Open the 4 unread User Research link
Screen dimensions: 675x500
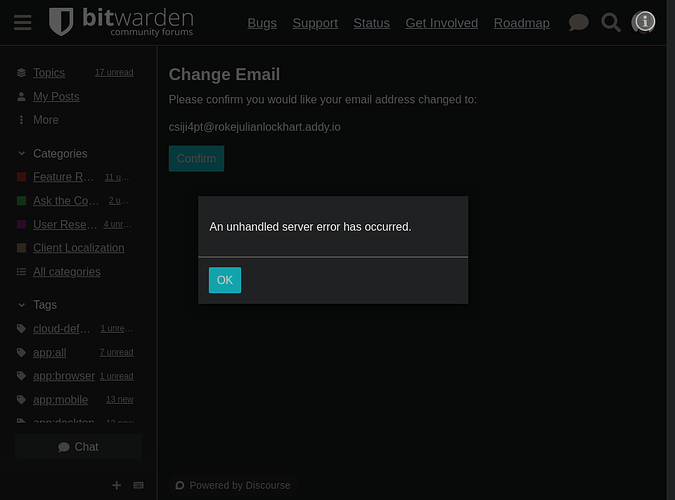118,224
